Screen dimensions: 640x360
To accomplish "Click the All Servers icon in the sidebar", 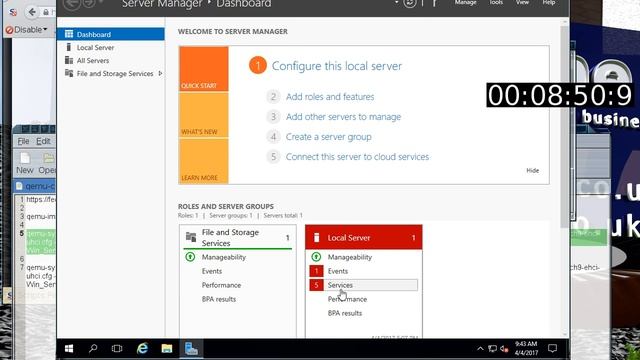I will [x=69, y=60].
